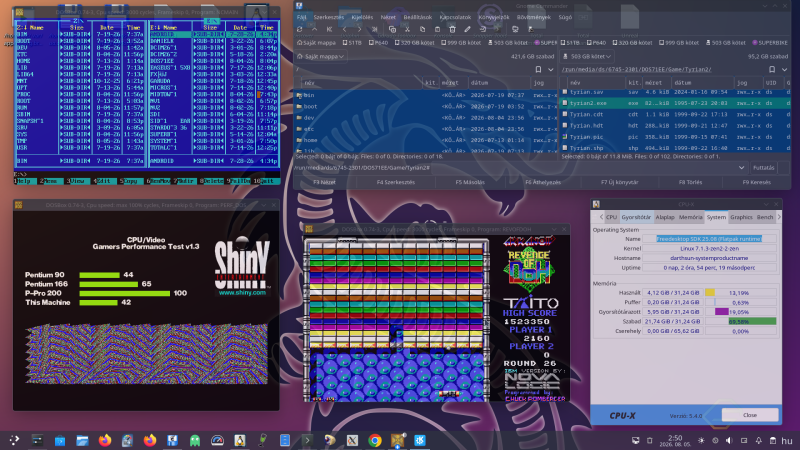This screenshot has height=450, width=800.
Task: Click the go to first item toolbar icon
Action: click(x=329, y=30)
